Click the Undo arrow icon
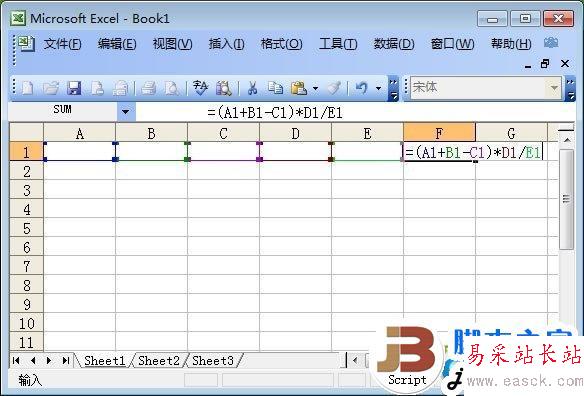The image size is (584, 396). click(361, 88)
